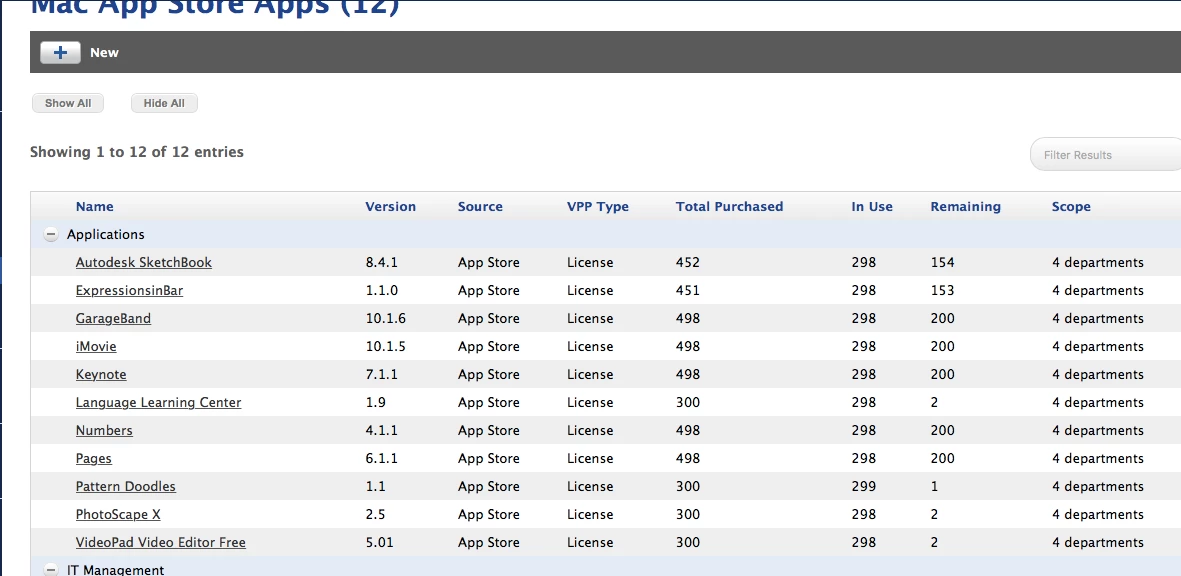Viewport: 1181px width, 576px height.
Task: Sort by Total Purchased column
Action: [x=729, y=206]
